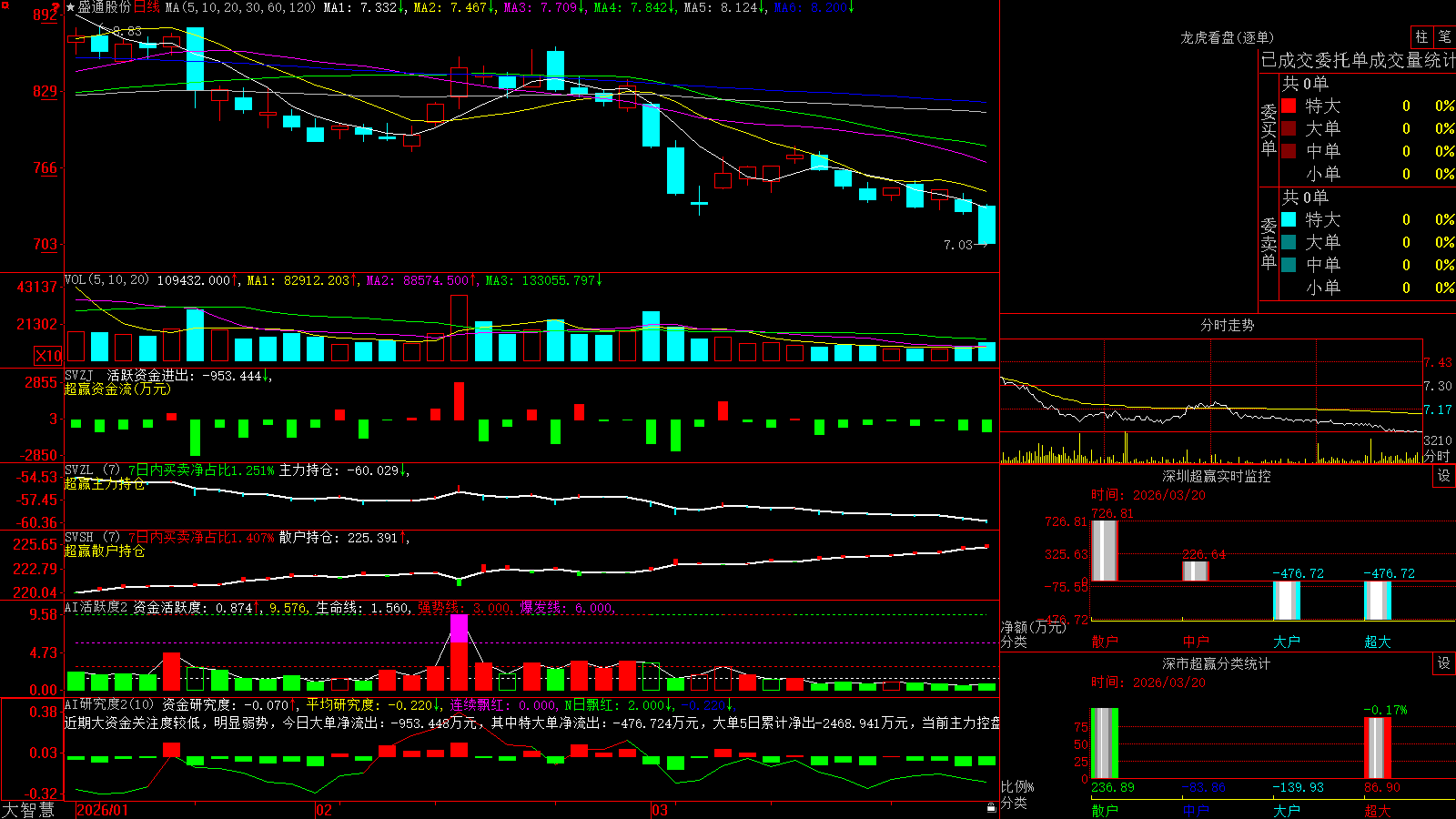The image size is (1456, 819).
Task: Click the 超赢资金流(万元) yellow label
Action: click(117, 389)
